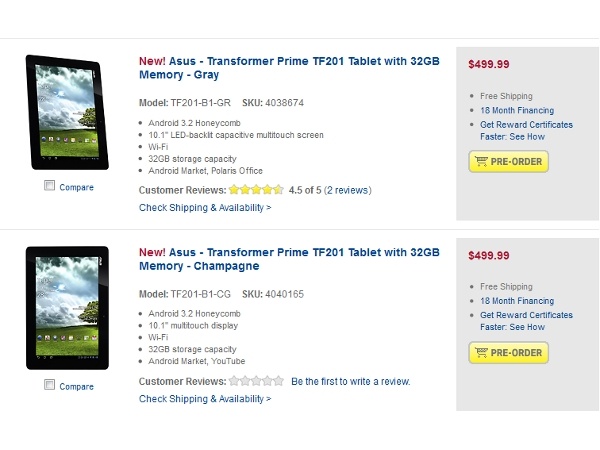Open 18 Month Financing link for Gray tablet

pyautogui.click(x=517, y=110)
